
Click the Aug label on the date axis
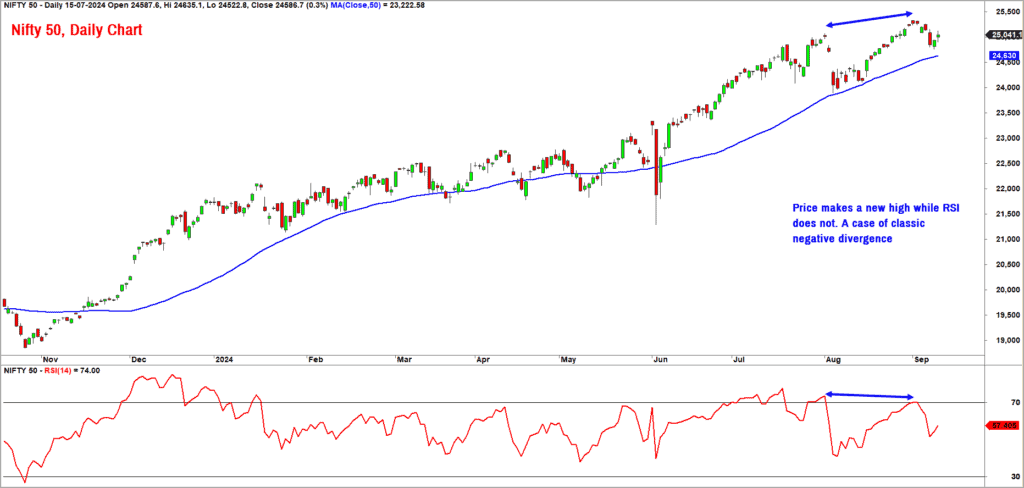point(833,360)
